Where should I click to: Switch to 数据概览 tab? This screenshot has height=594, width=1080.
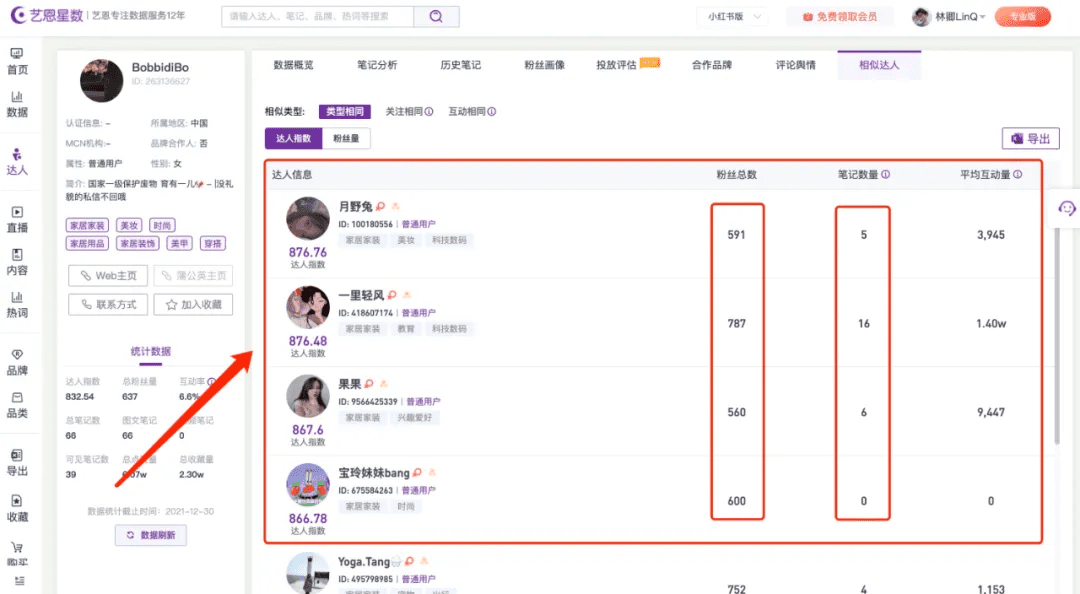[x=293, y=65]
